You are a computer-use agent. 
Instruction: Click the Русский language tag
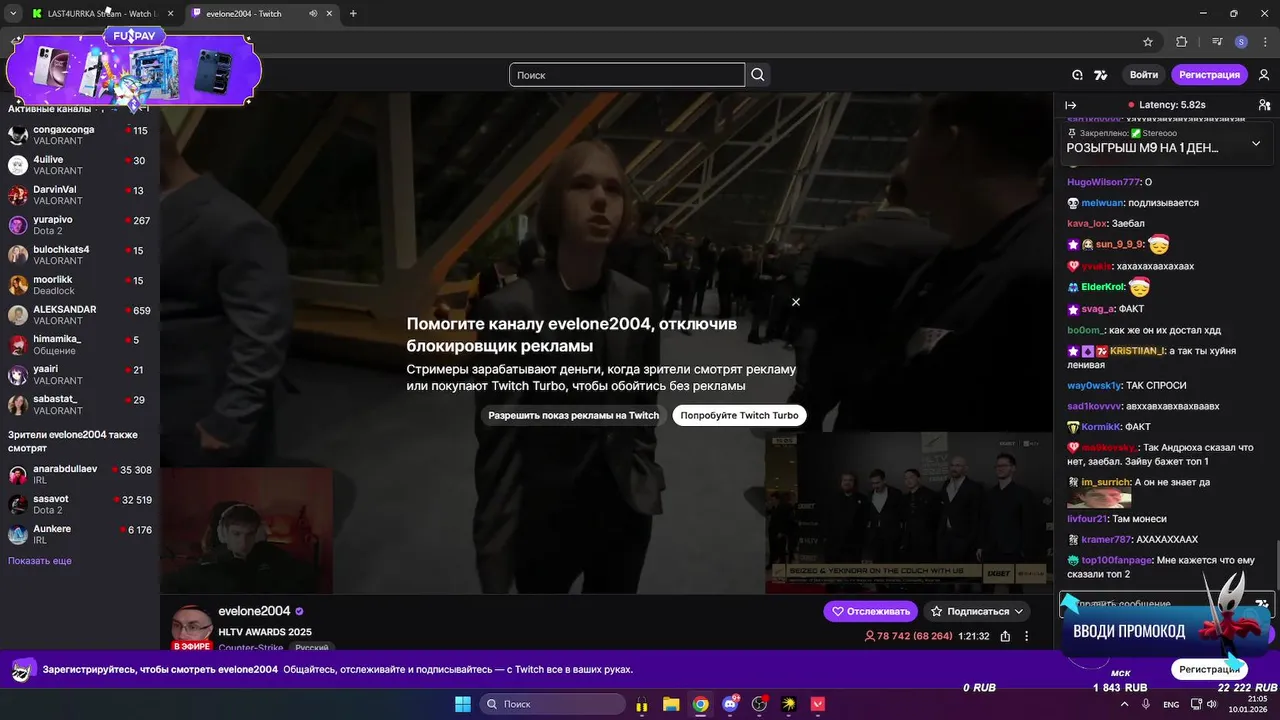pos(312,648)
